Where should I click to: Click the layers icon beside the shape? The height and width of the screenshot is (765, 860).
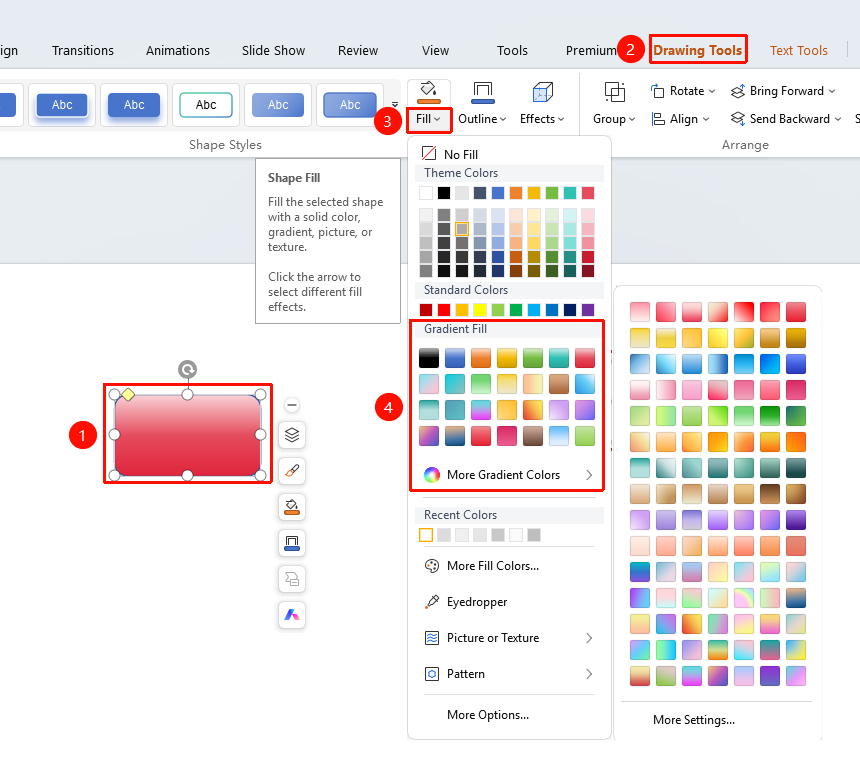point(292,435)
